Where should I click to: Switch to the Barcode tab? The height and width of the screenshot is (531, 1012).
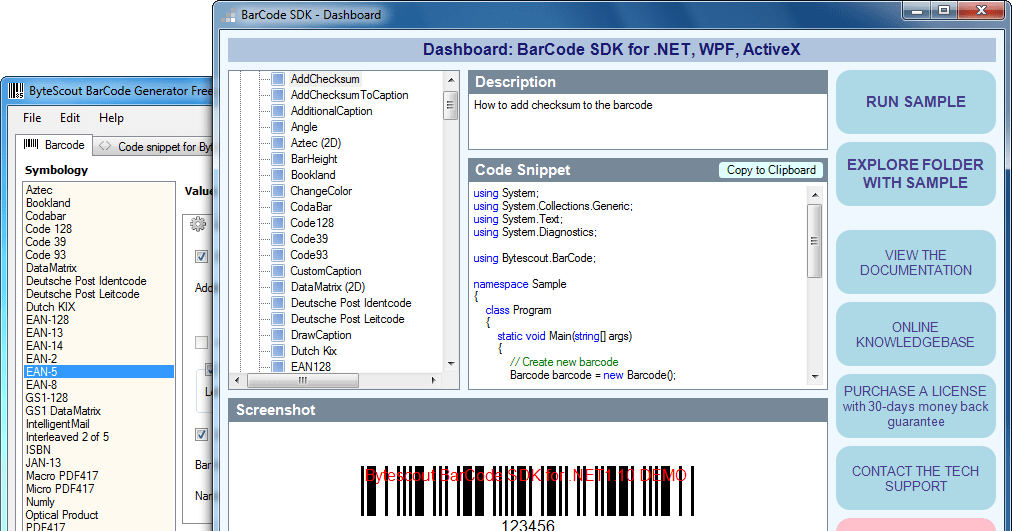point(54,145)
